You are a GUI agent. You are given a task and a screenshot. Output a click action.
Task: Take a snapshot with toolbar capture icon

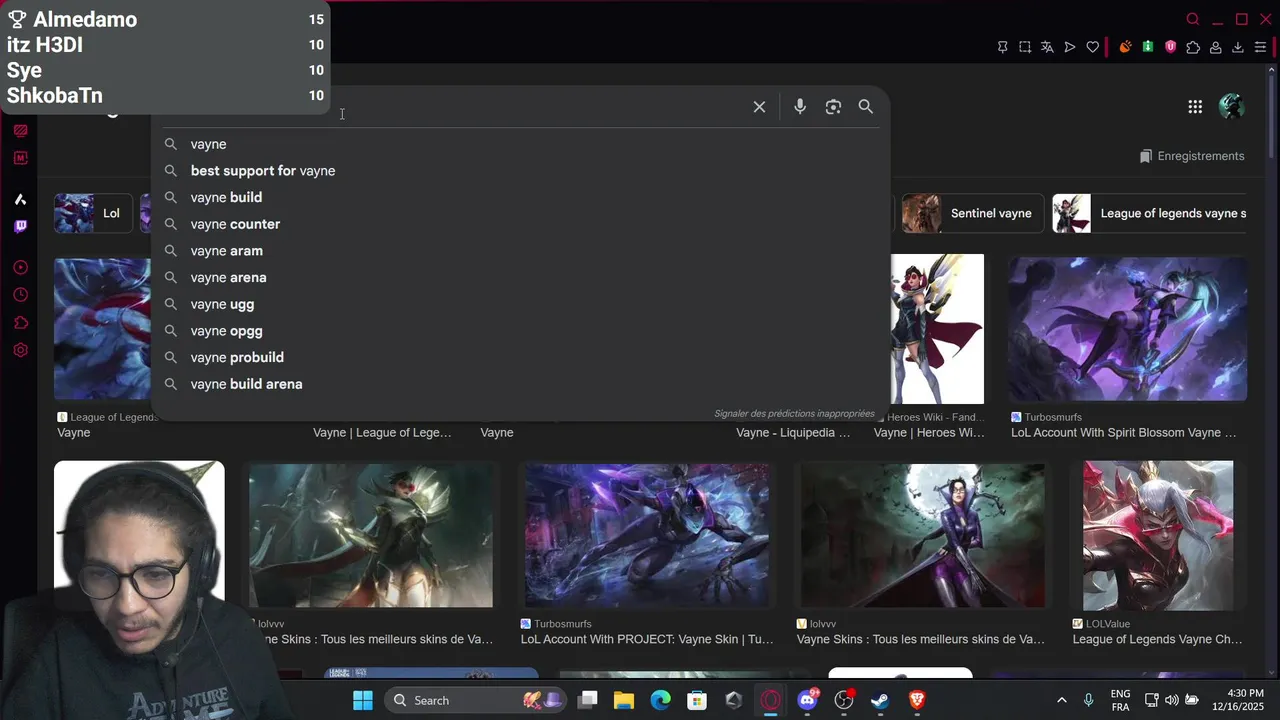[x=1025, y=47]
